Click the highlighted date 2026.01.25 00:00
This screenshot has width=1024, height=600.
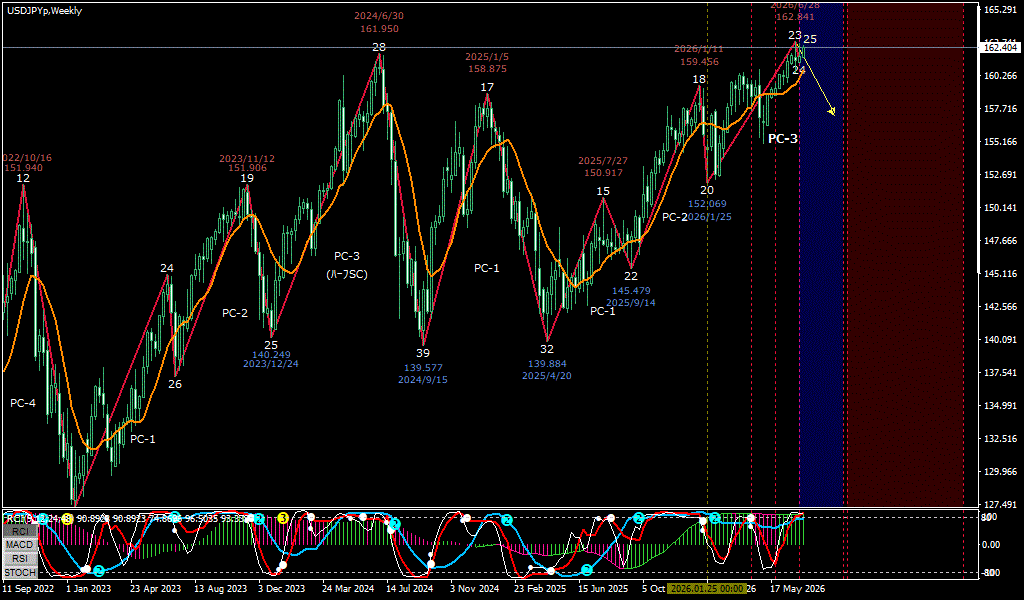(707, 588)
